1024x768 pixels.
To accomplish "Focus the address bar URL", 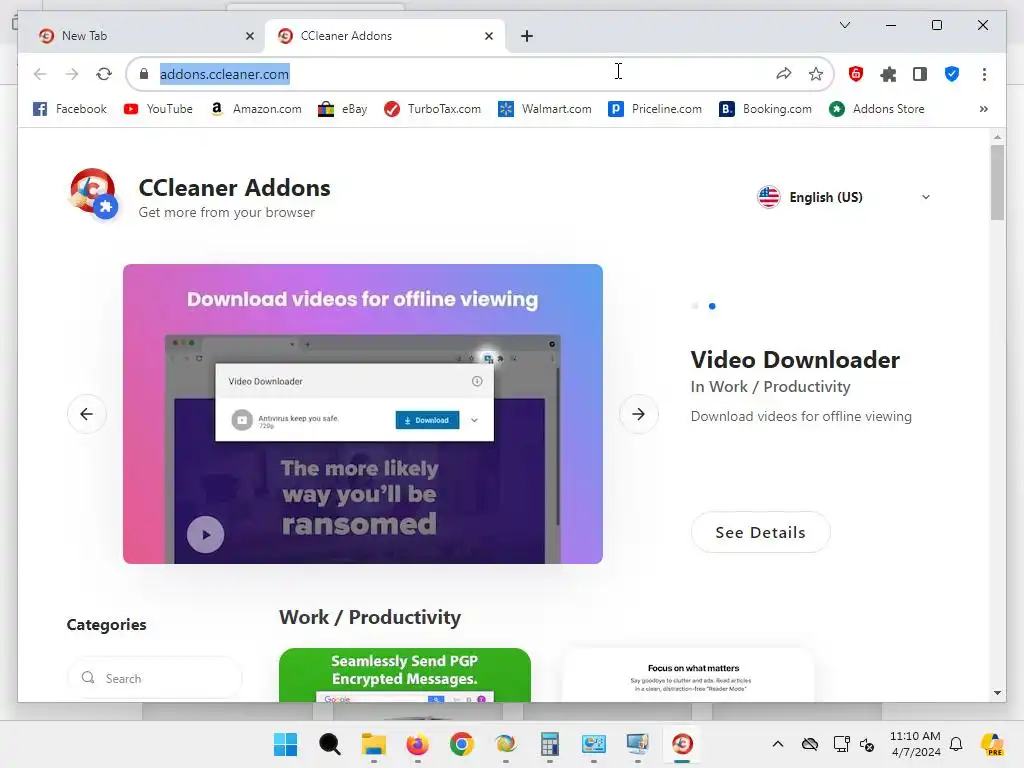I will [x=225, y=74].
